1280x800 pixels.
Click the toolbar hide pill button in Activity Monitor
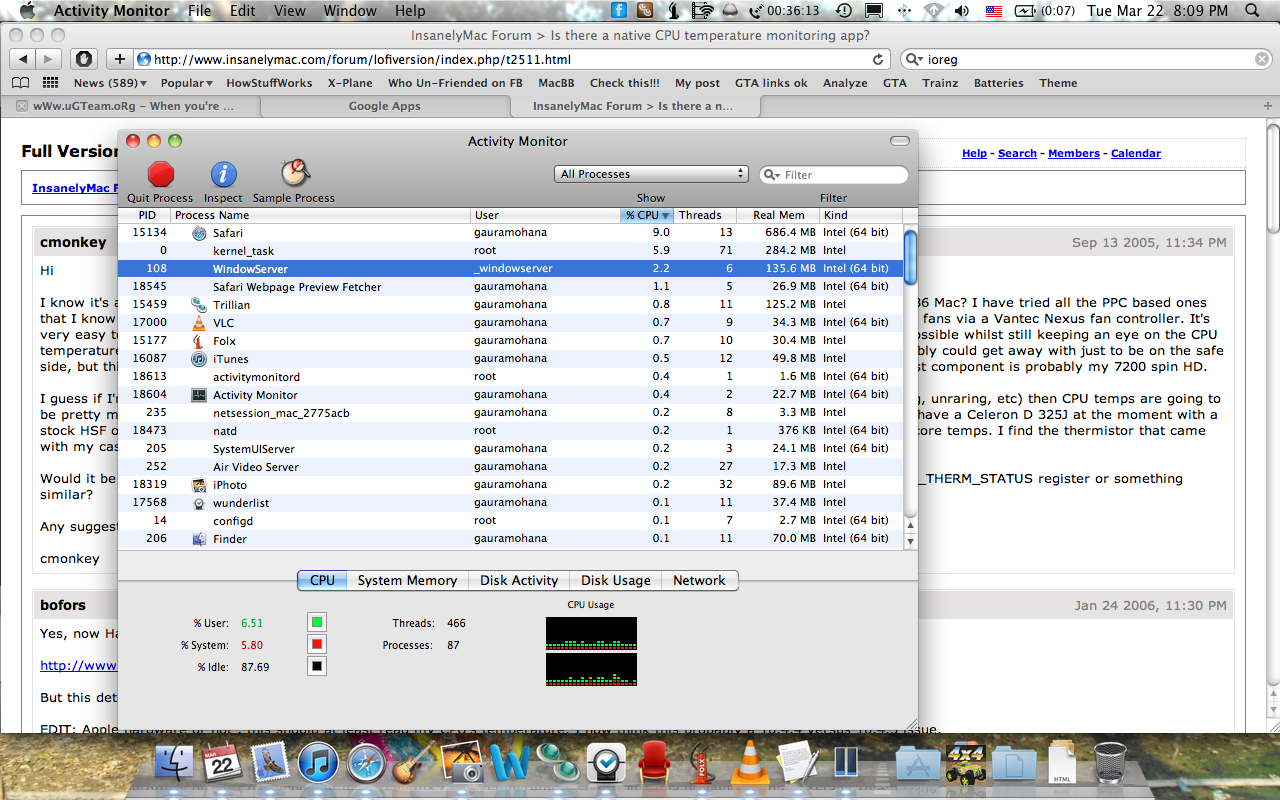pos(900,141)
